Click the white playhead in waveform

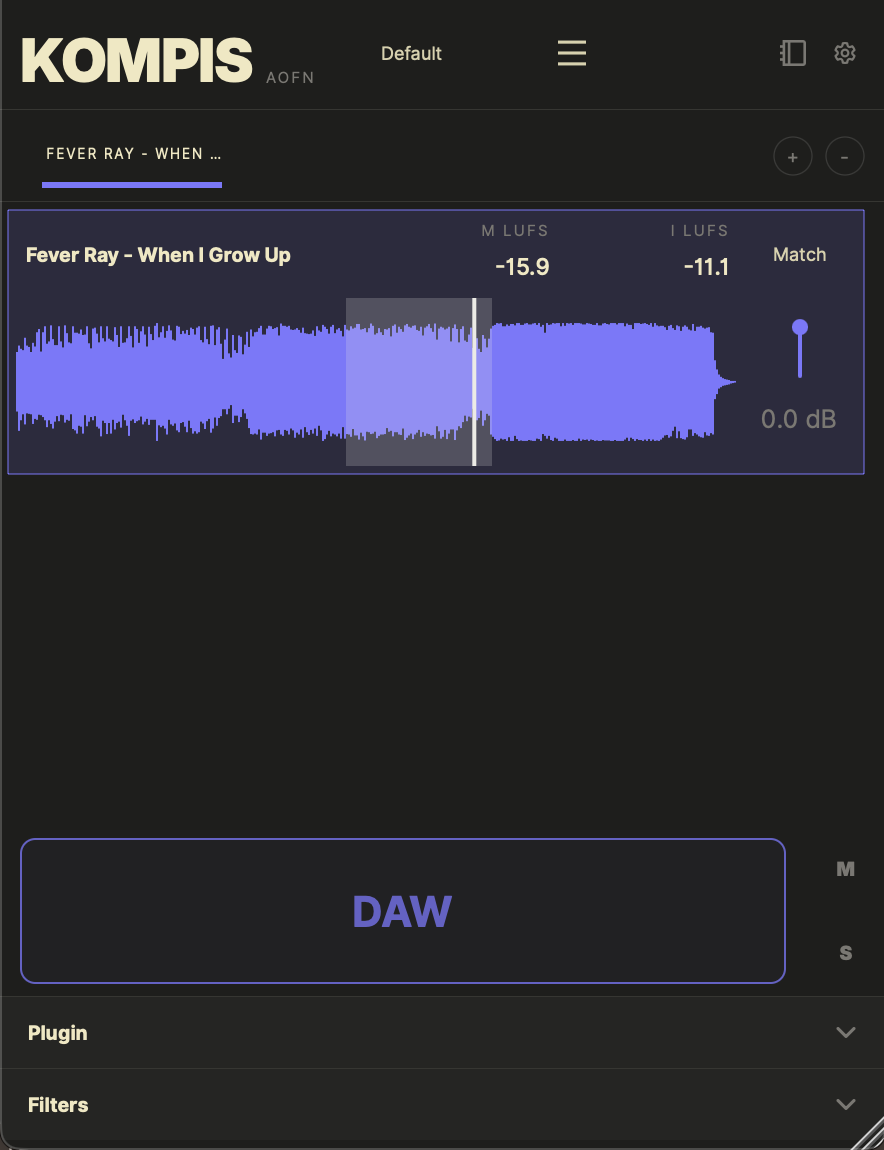click(474, 381)
